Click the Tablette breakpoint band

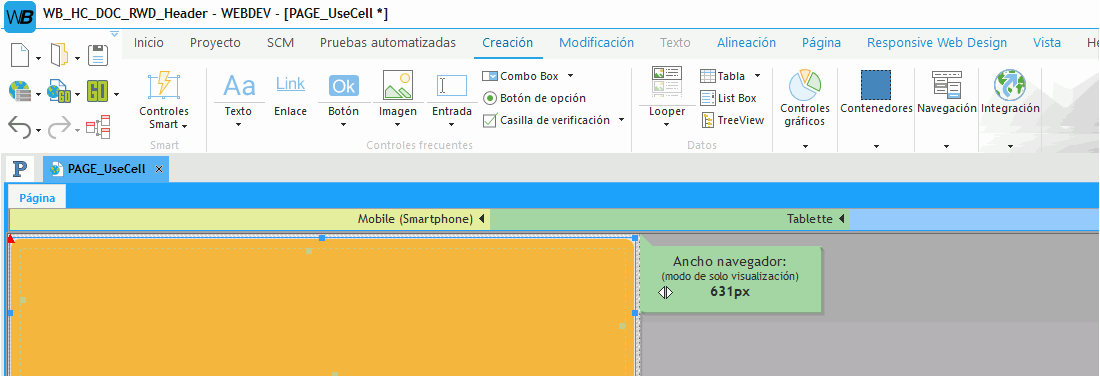coord(670,219)
